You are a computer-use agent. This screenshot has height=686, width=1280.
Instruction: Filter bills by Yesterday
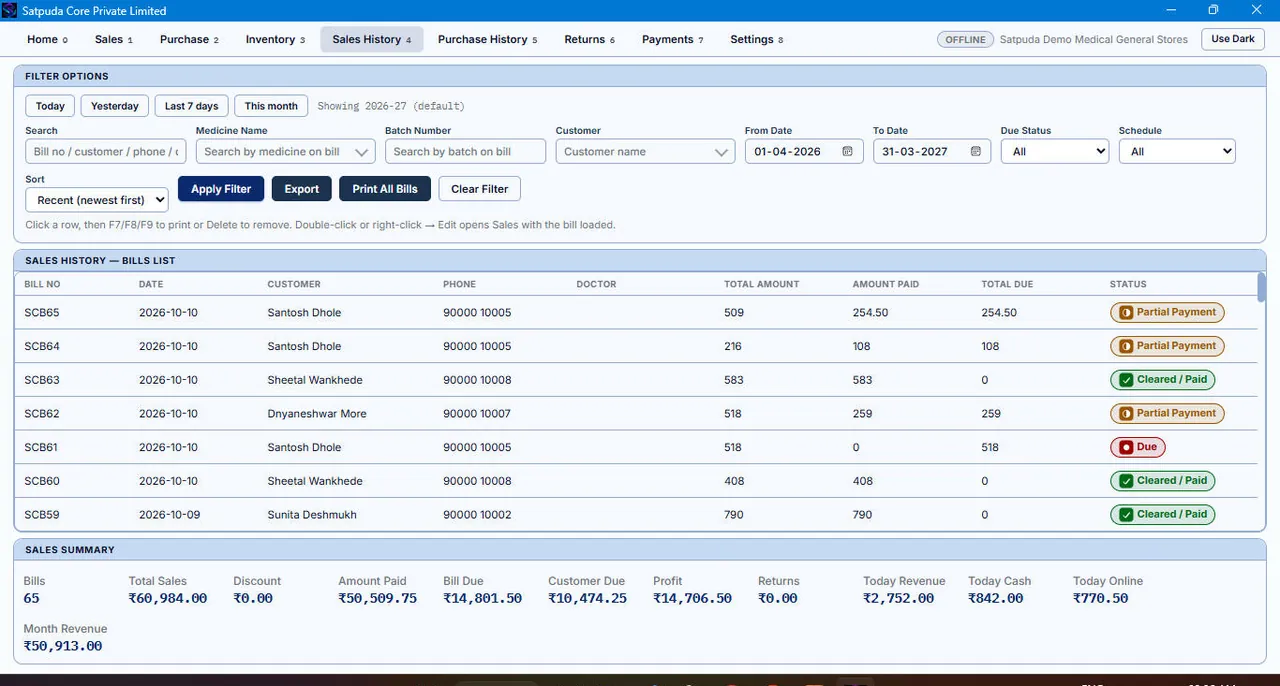[x=115, y=106]
